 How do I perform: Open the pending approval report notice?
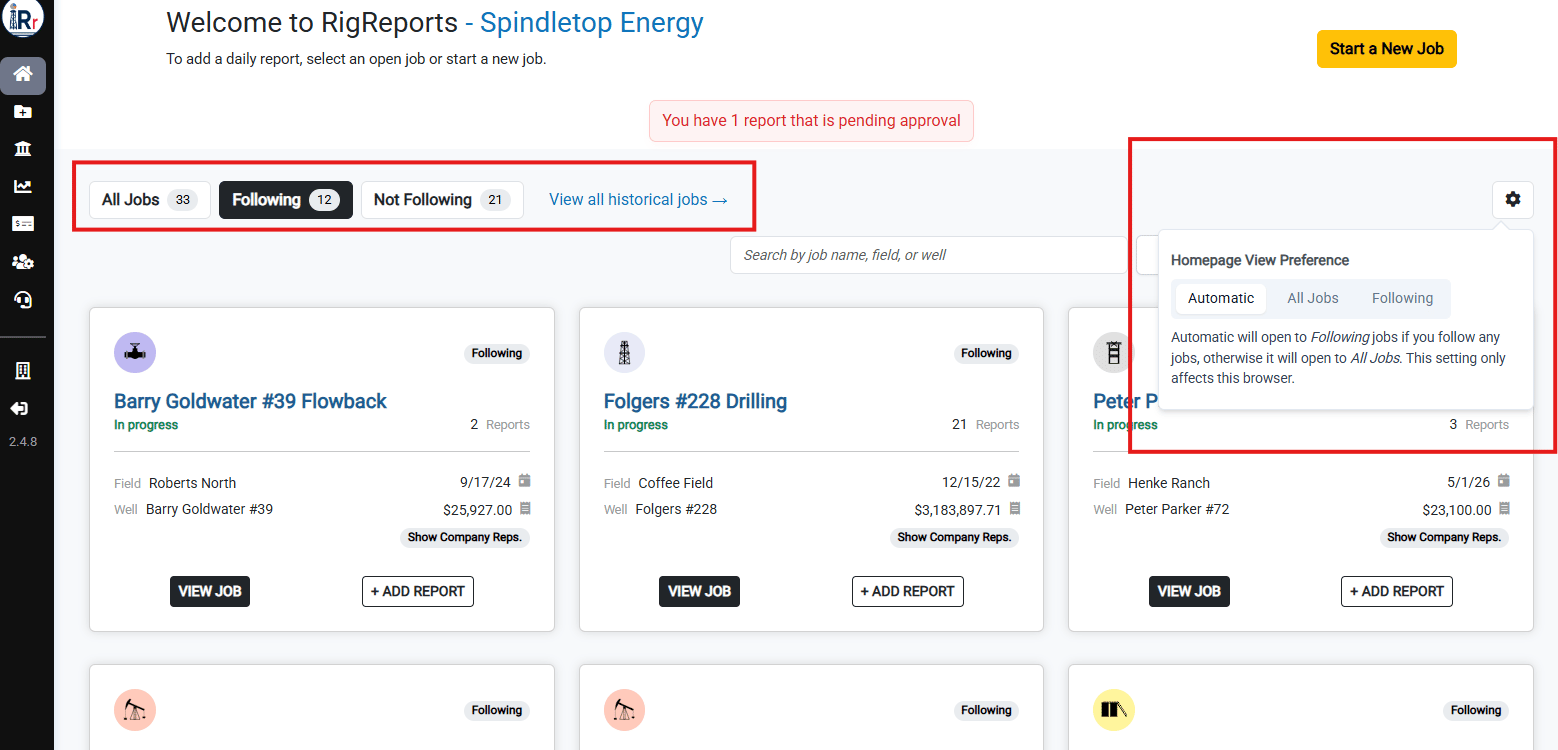811,121
